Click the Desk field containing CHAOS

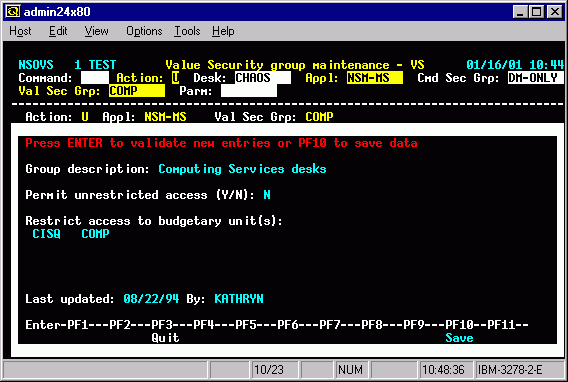point(263,78)
